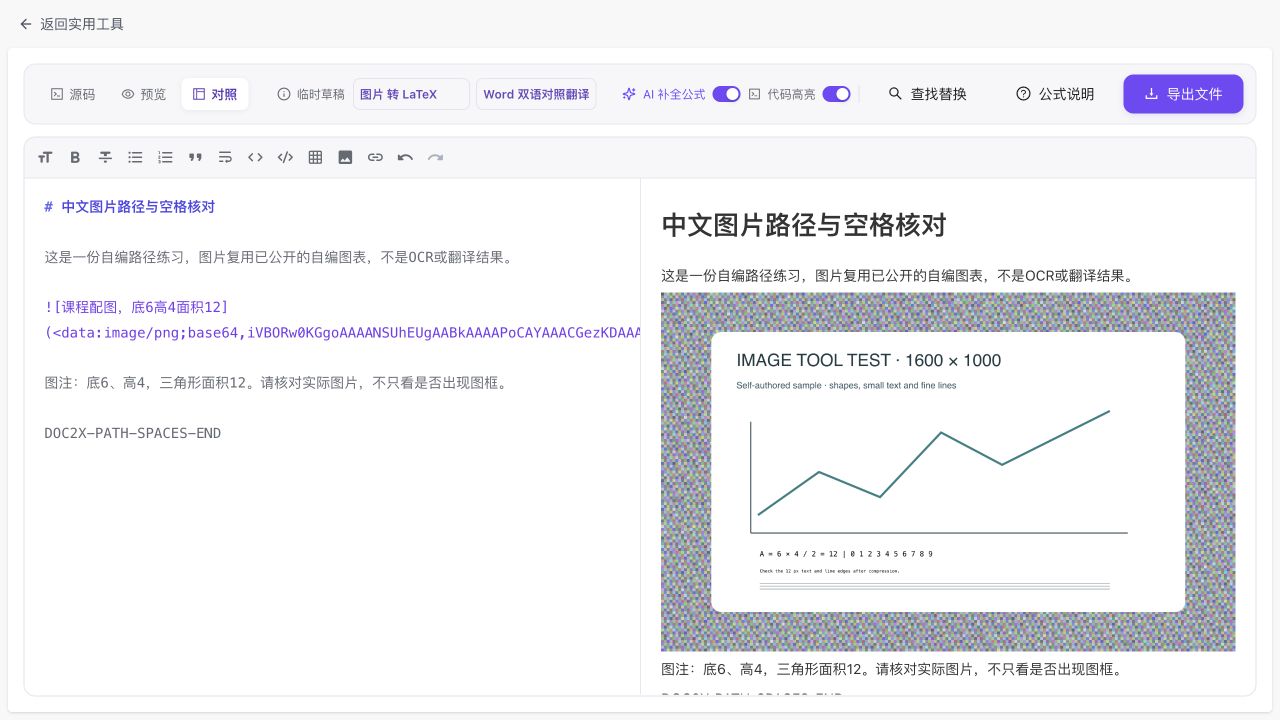Click the DOC2X-PATH-SPACES-END line in source
The width and height of the screenshot is (1280, 720).
(133, 433)
